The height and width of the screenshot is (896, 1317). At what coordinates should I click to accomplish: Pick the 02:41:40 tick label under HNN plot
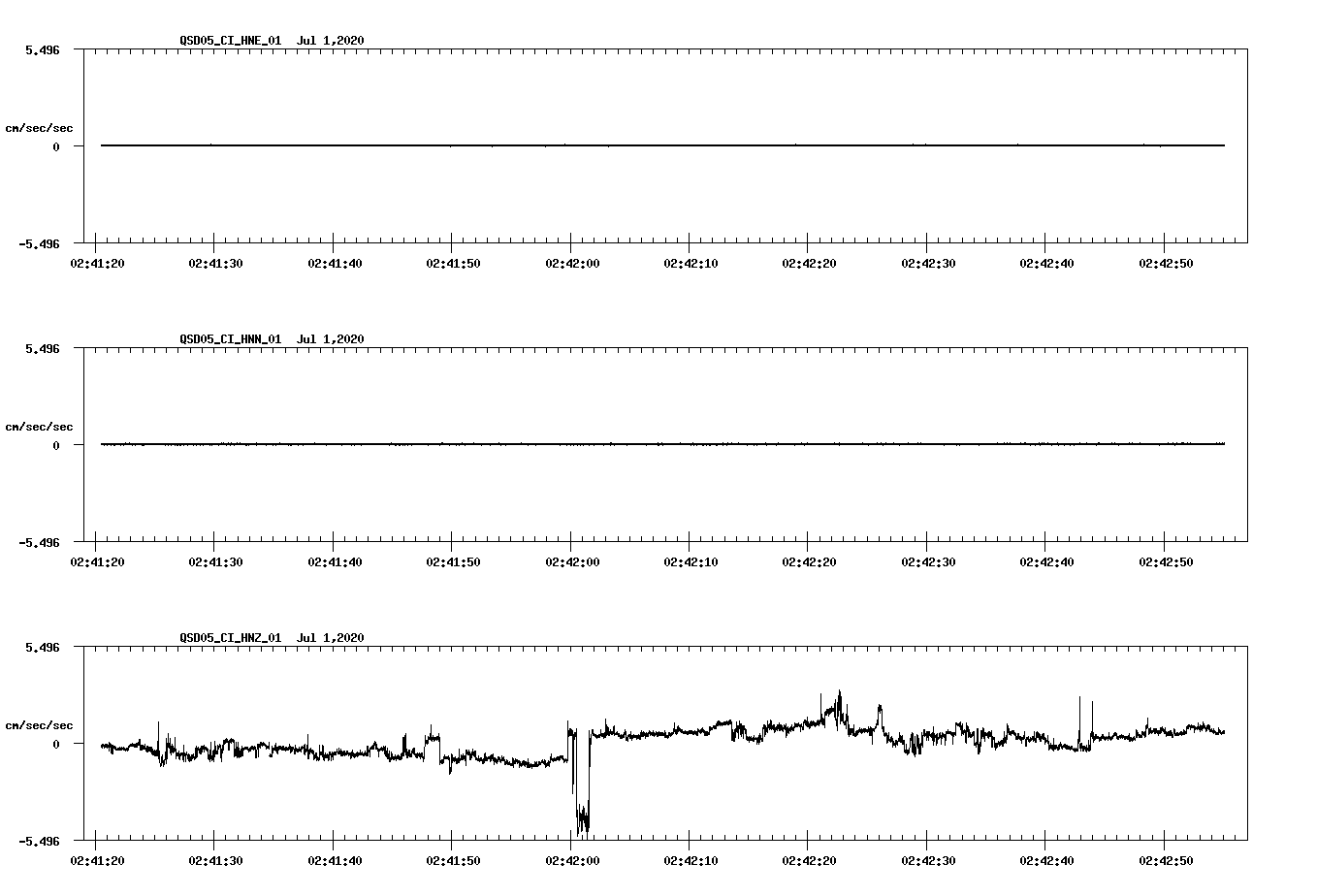(x=335, y=561)
